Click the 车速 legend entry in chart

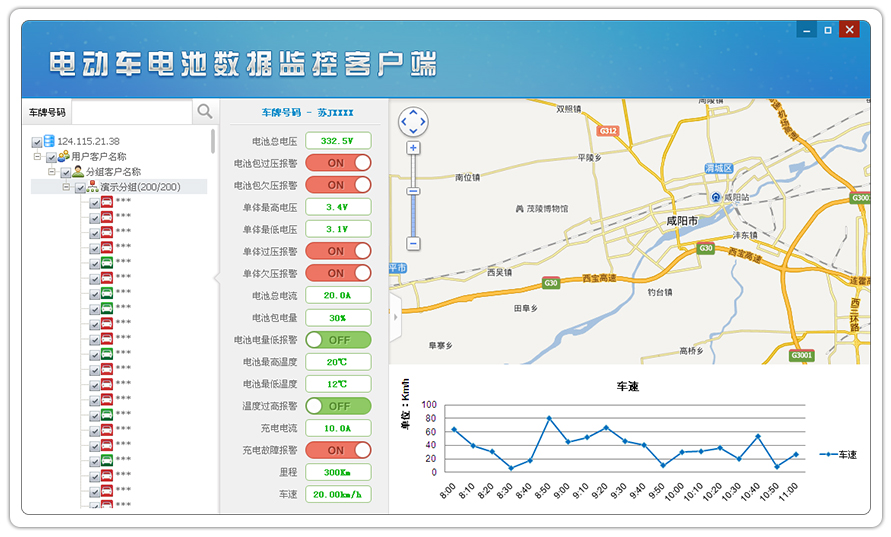tap(838, 454)
